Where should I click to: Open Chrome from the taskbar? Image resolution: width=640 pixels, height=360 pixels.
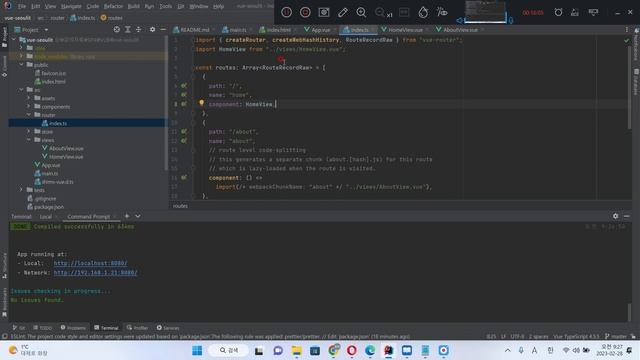pyautogui.click(x=333, y=350)
